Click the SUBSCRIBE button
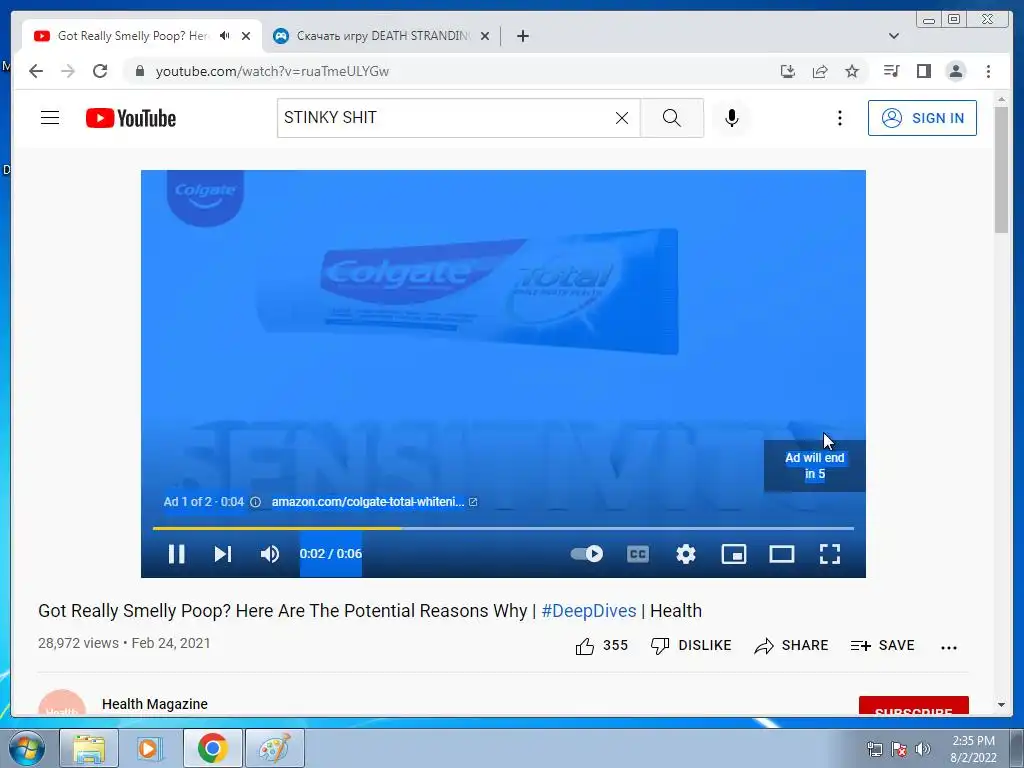Screen dimensions: 1024x768 (914, 707)
